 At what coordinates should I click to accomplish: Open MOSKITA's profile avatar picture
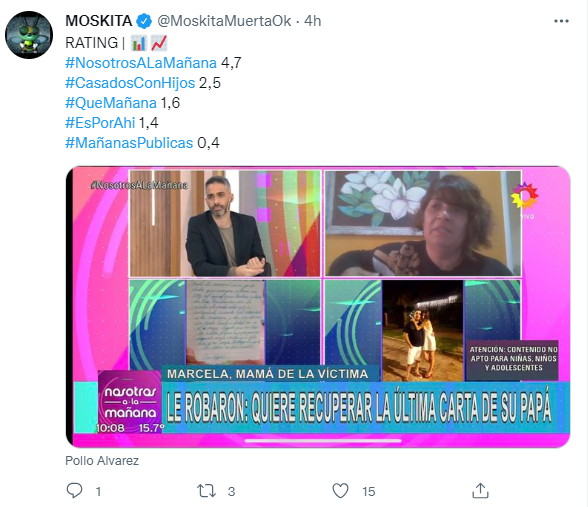pos(29,35)
